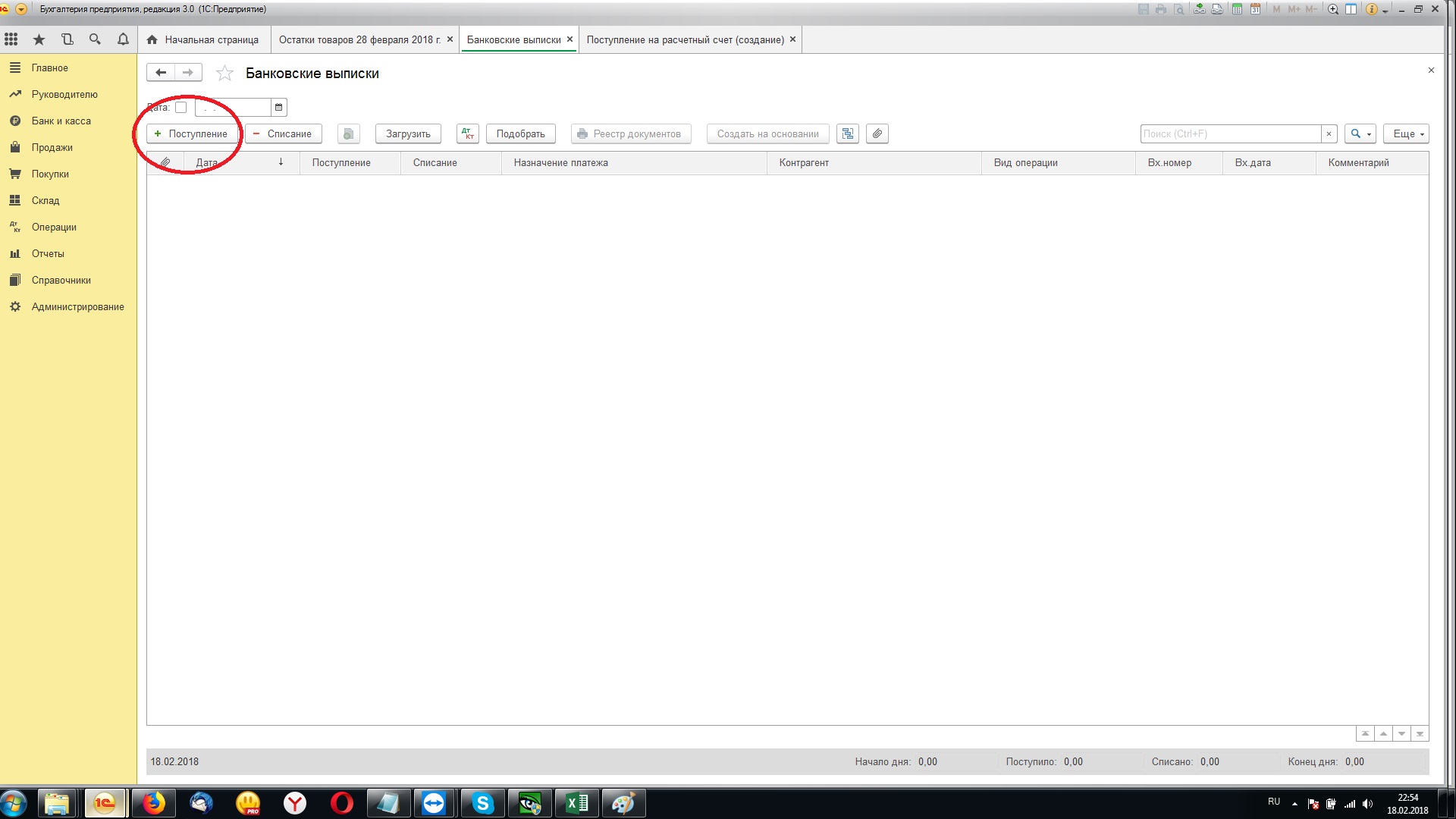Add Банковские выписки to favorites star
The image size is (1456, 819).
(224, 74)
